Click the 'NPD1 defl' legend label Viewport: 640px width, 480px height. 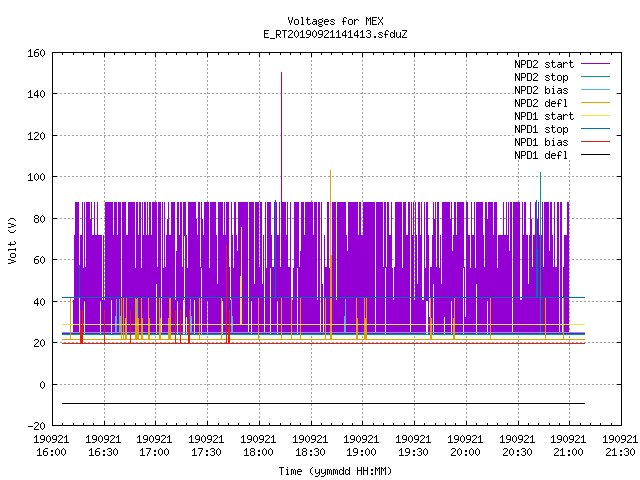tap(541, 155)
